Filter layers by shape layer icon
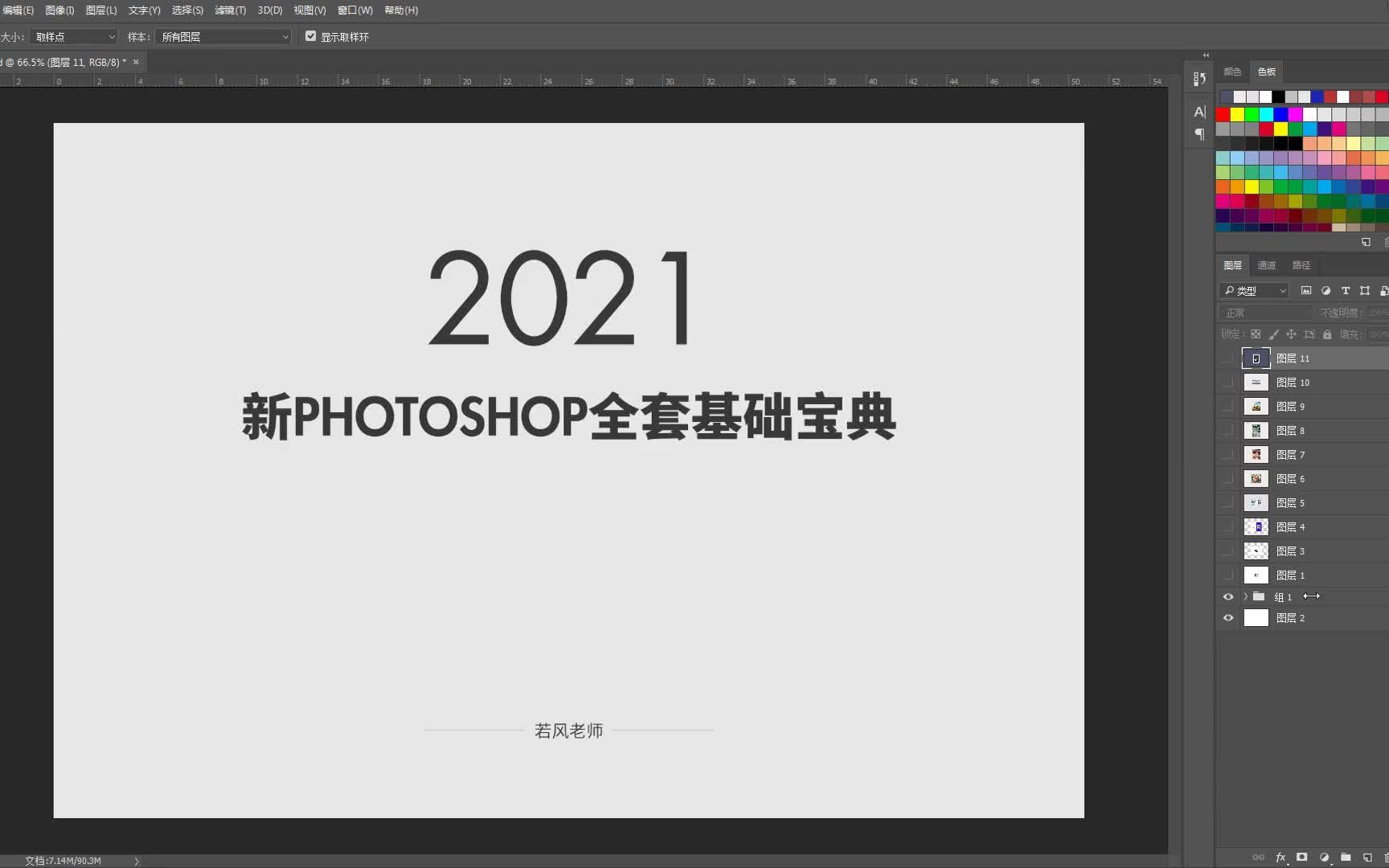 (1365, 291)
